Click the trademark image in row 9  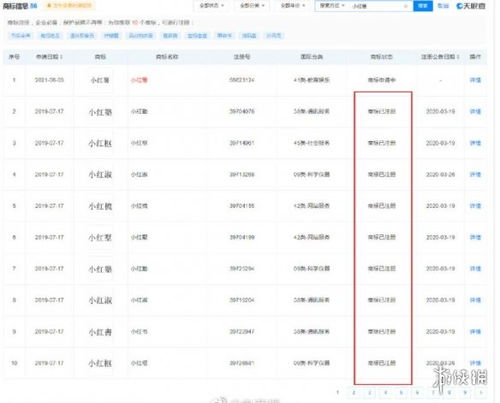click(x=100, y=332)
